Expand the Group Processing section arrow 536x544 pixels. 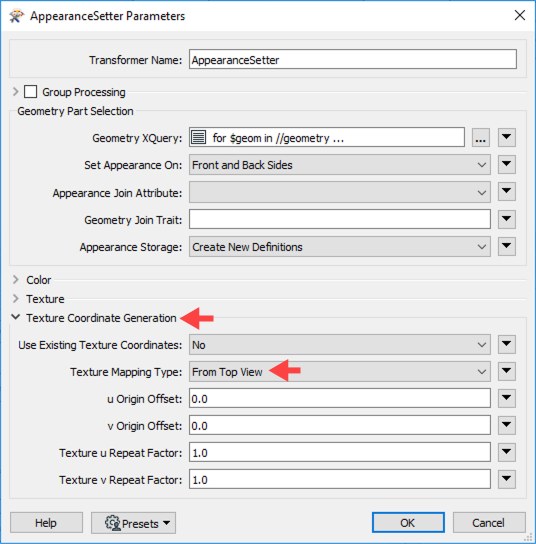(15, 92)
